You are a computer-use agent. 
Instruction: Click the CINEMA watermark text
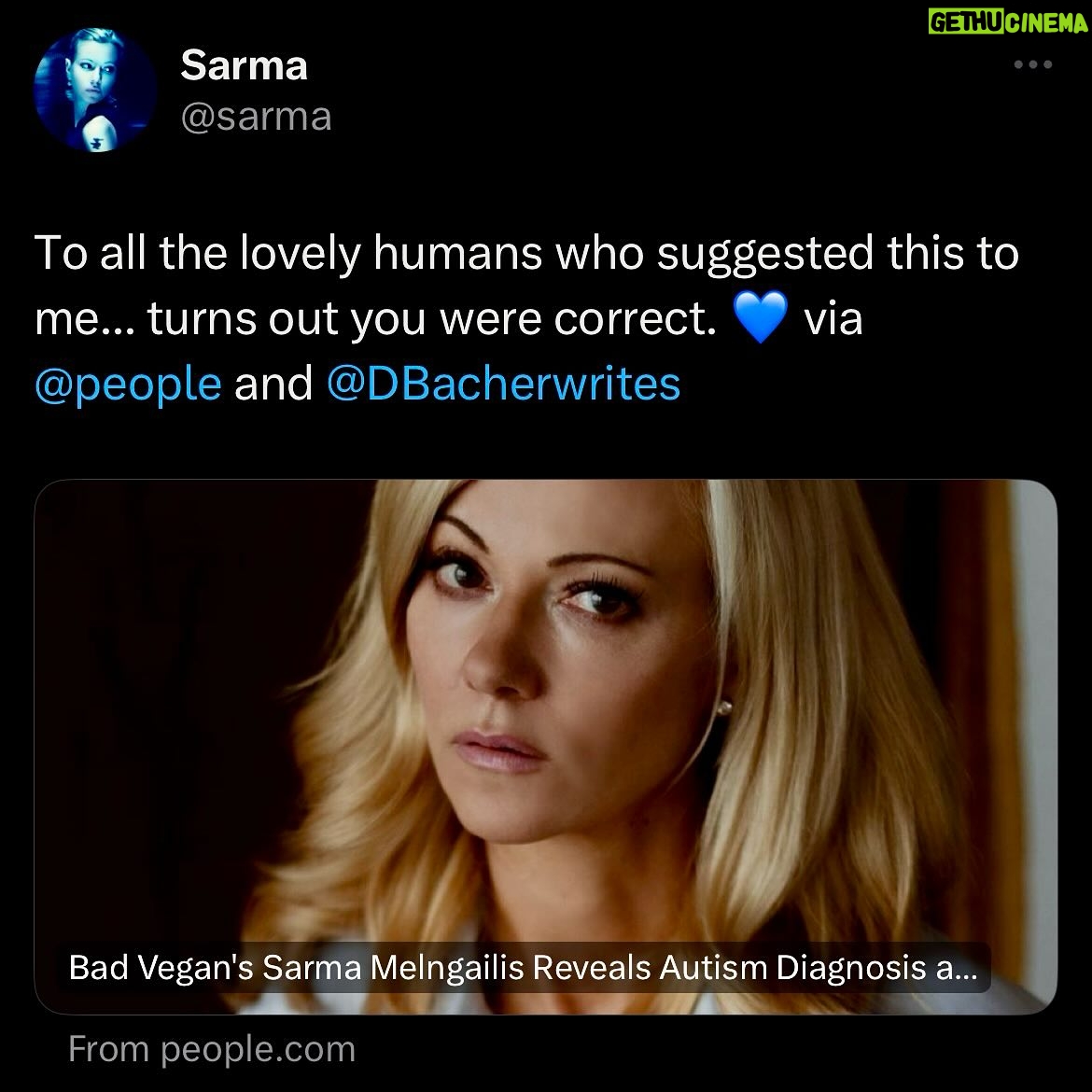pos(1046,23)
